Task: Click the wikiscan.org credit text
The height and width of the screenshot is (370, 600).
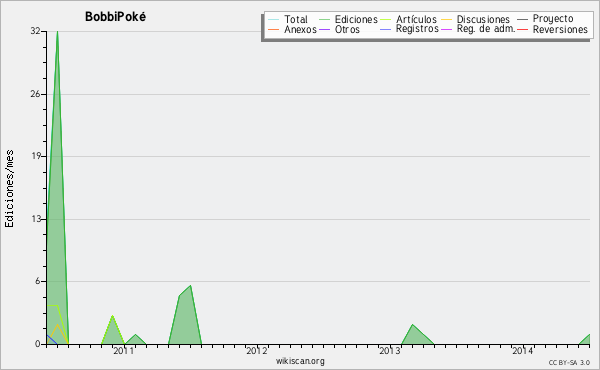Action: (300, 360)
